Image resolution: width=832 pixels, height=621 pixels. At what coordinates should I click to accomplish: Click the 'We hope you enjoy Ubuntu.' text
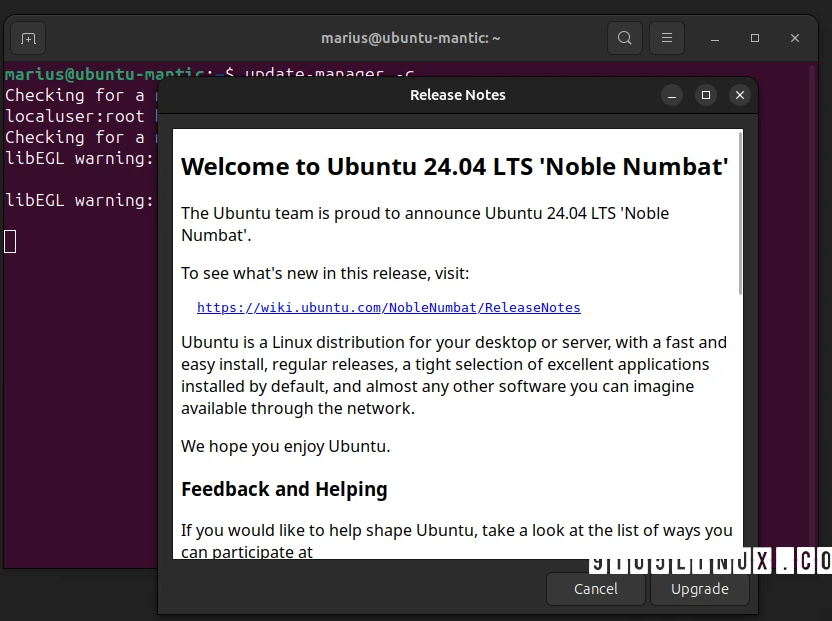point(285,446)
